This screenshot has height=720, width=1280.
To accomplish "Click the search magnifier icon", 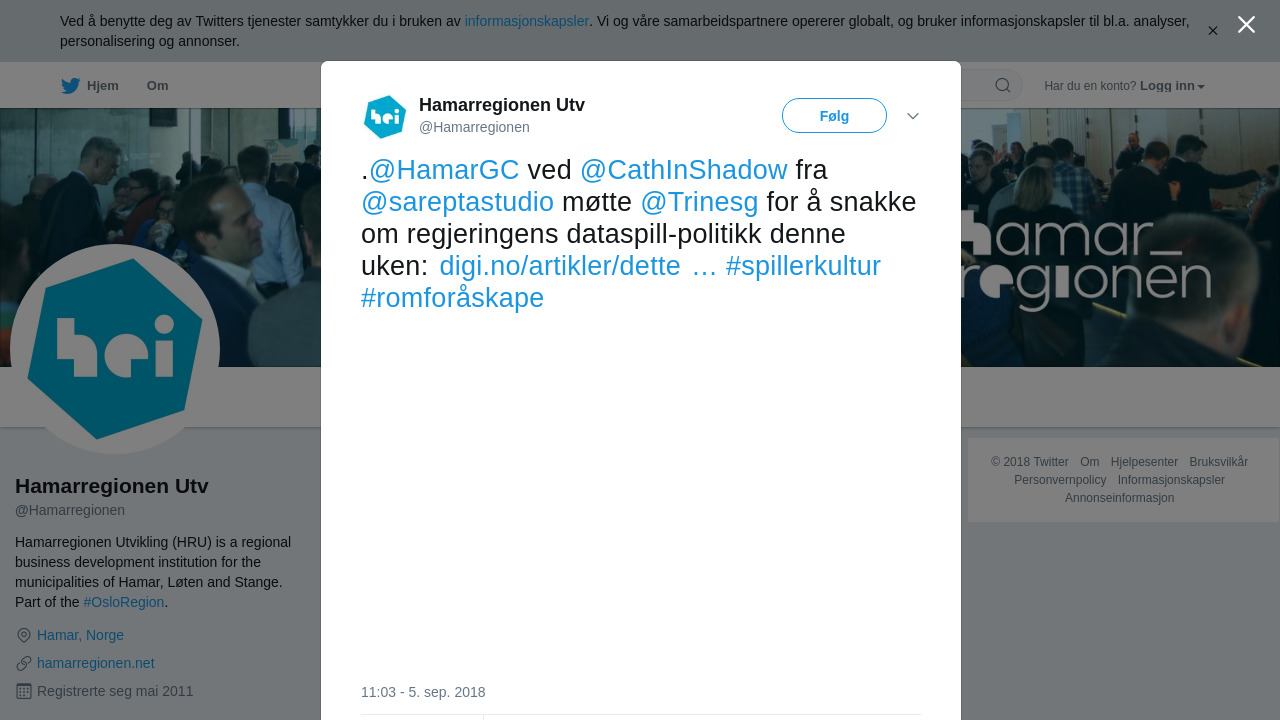I will [x=1003, y=86].
